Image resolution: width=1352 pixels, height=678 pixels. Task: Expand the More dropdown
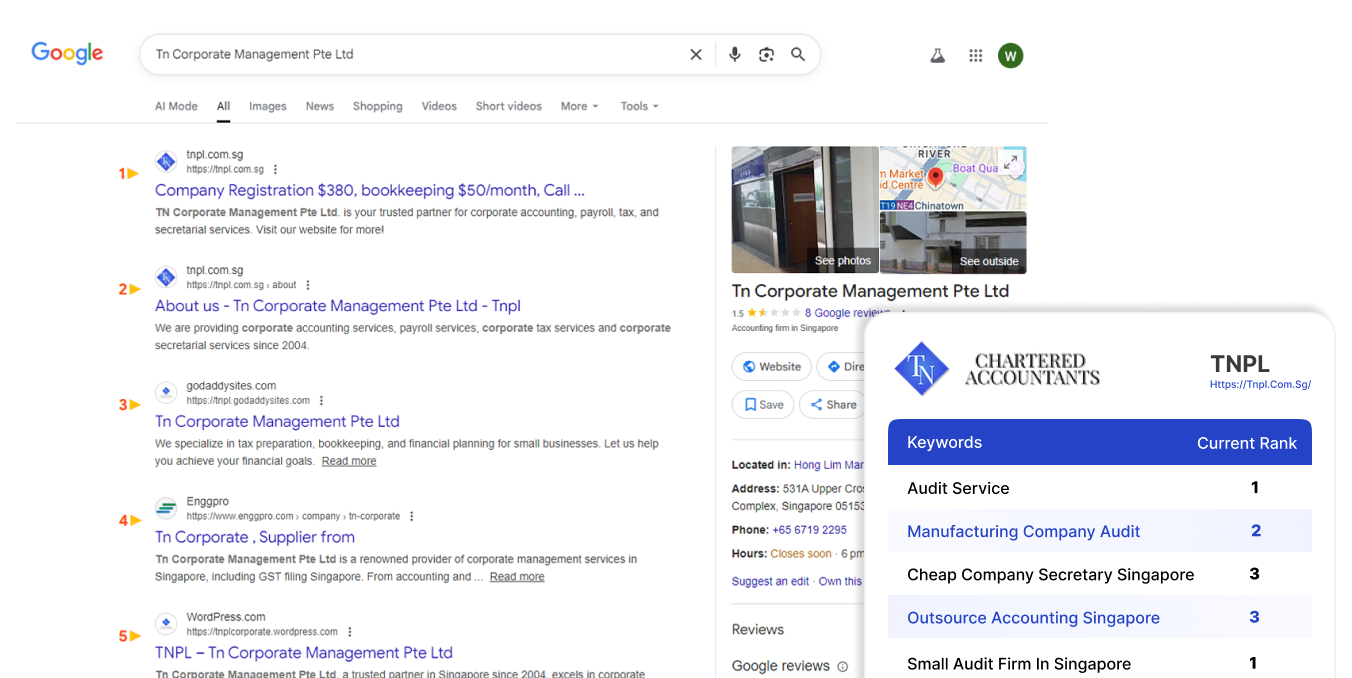click(579, 106)
